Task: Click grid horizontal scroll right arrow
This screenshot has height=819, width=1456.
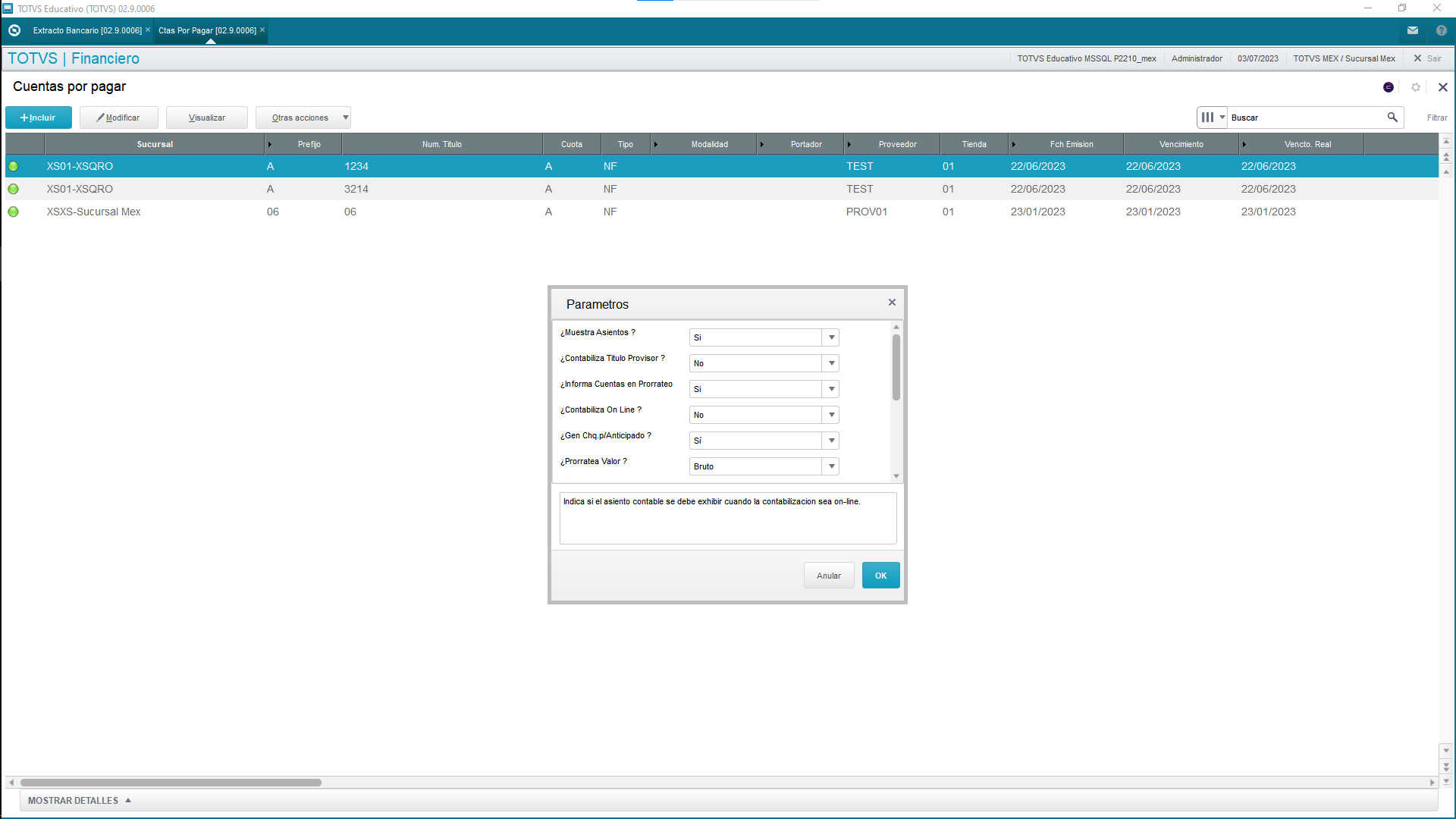Action: coord(1432,782)
